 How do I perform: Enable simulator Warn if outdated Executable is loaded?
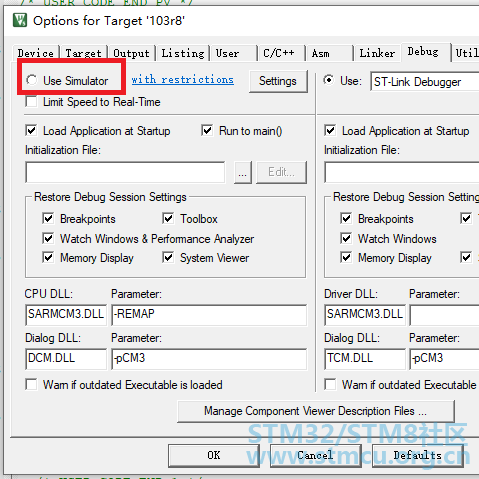click(x=31, y=384)
